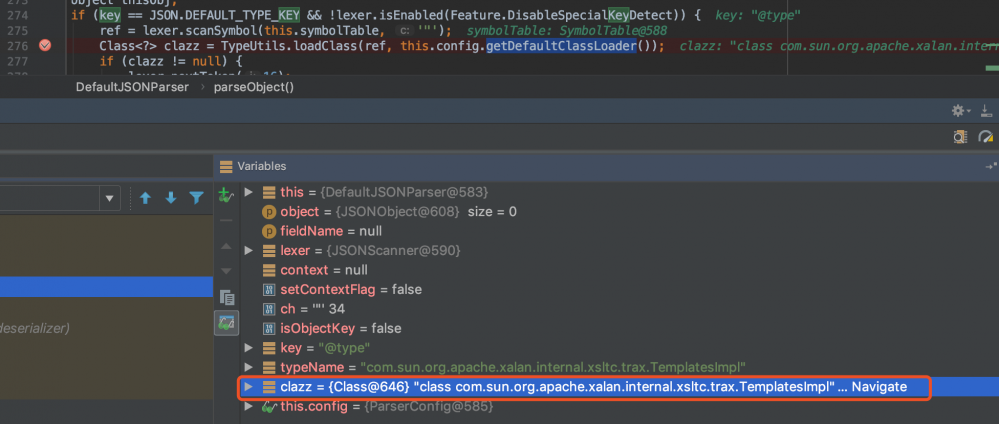Toggle show watches in variables icon
This screenshot has height=424, width=999.
(x=227, y=323)
